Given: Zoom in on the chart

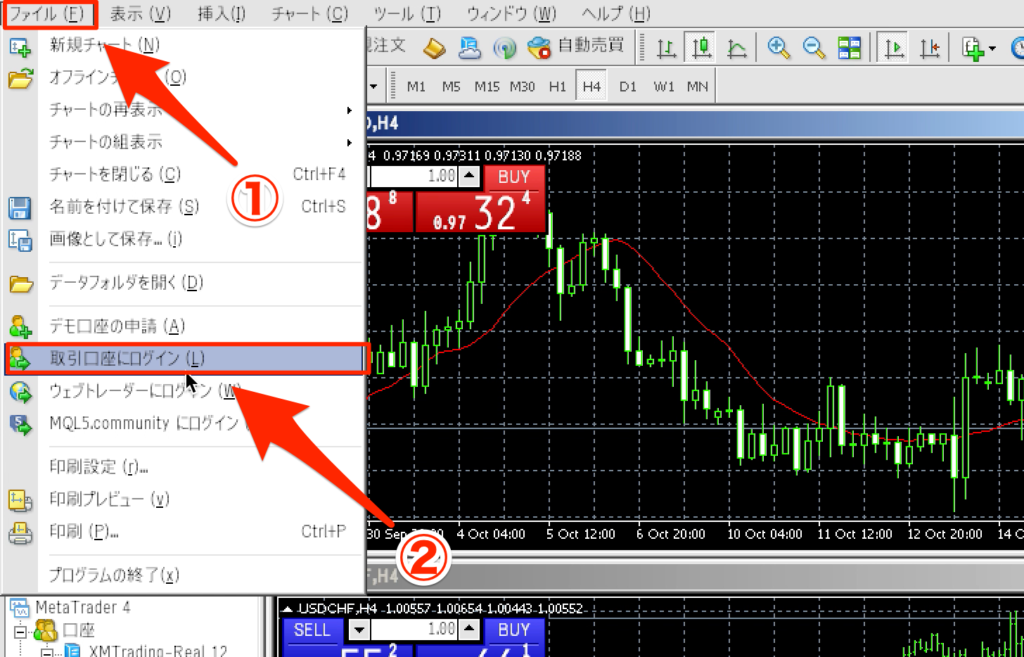Looking at the screenshot, I should pyautogui.click(x=778, y=47).
